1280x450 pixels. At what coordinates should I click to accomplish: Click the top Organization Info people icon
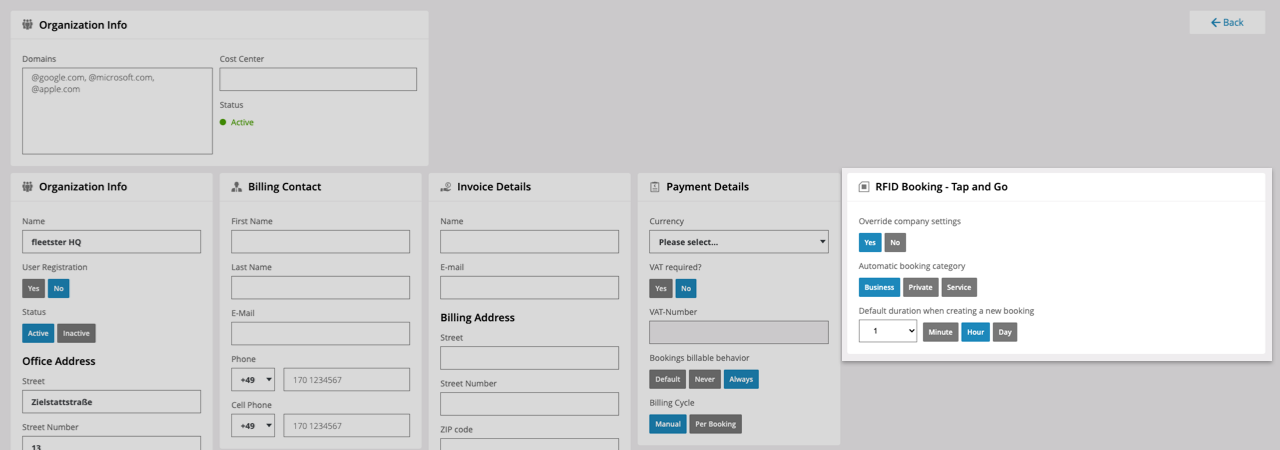point(28,25)
